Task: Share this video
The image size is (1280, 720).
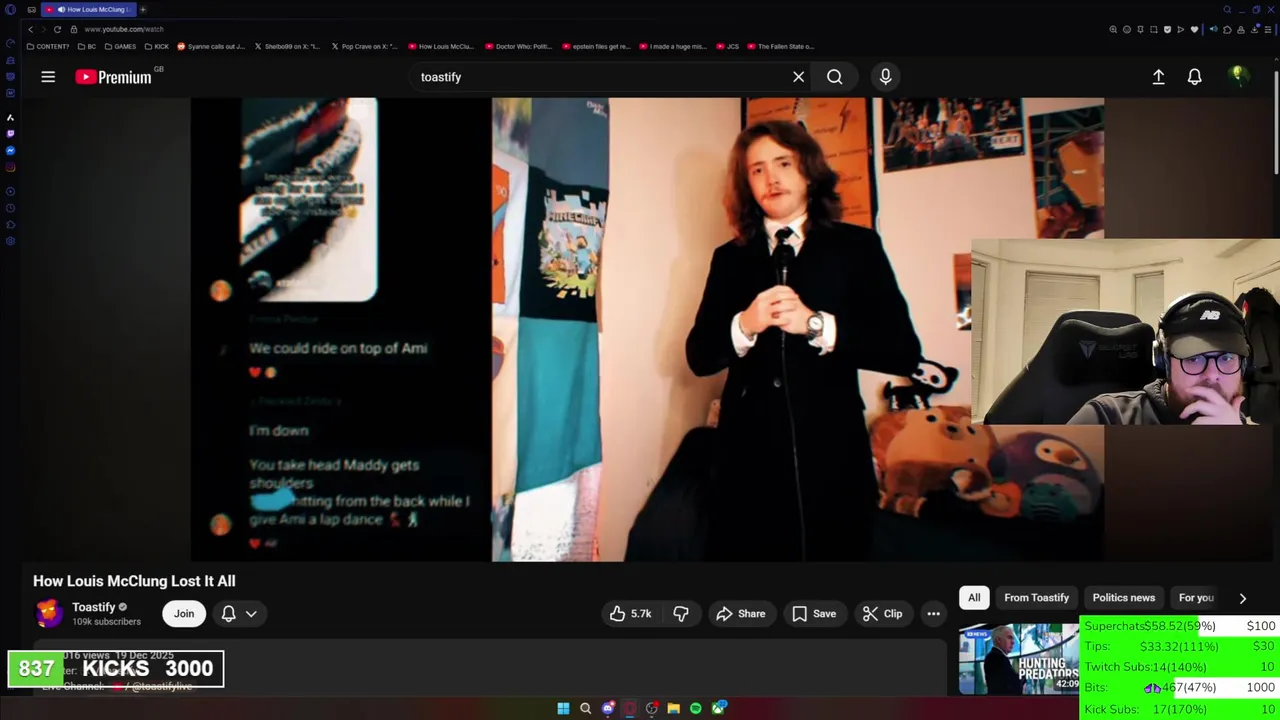Action: point(740,614)
